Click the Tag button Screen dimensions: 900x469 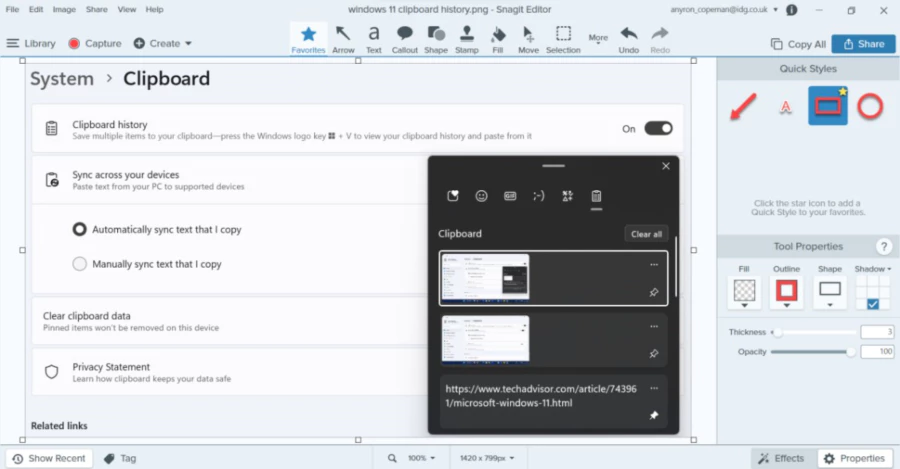click(x=120, y=458)
